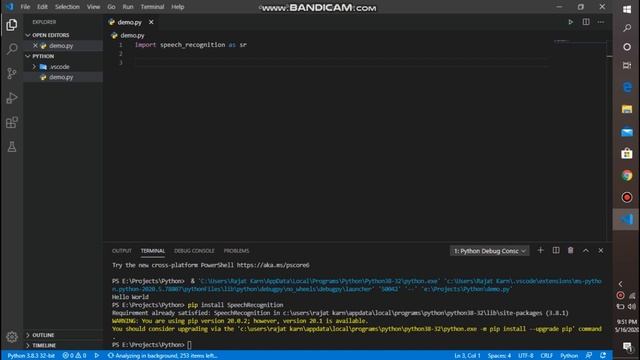Open the editor More Actions ellipsis
The image size is (640, 360).
pyautogui.click(x=601, y=22)
